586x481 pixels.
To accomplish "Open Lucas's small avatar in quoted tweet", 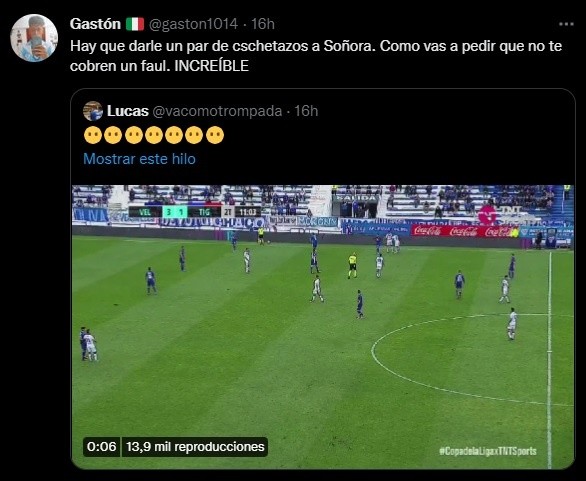I will point(93,111).
